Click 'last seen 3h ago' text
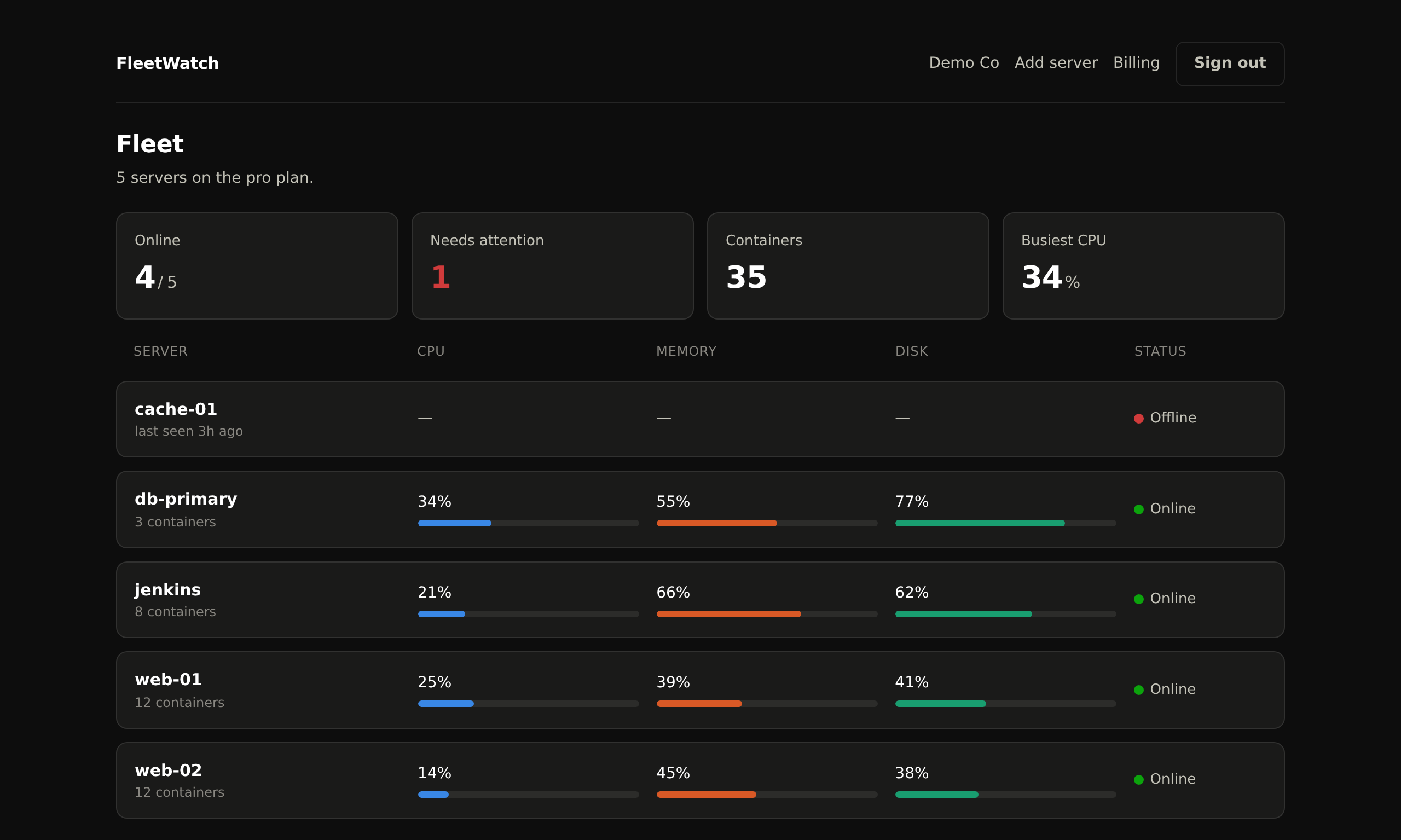 pyautogui.click(x=188, y=431)
